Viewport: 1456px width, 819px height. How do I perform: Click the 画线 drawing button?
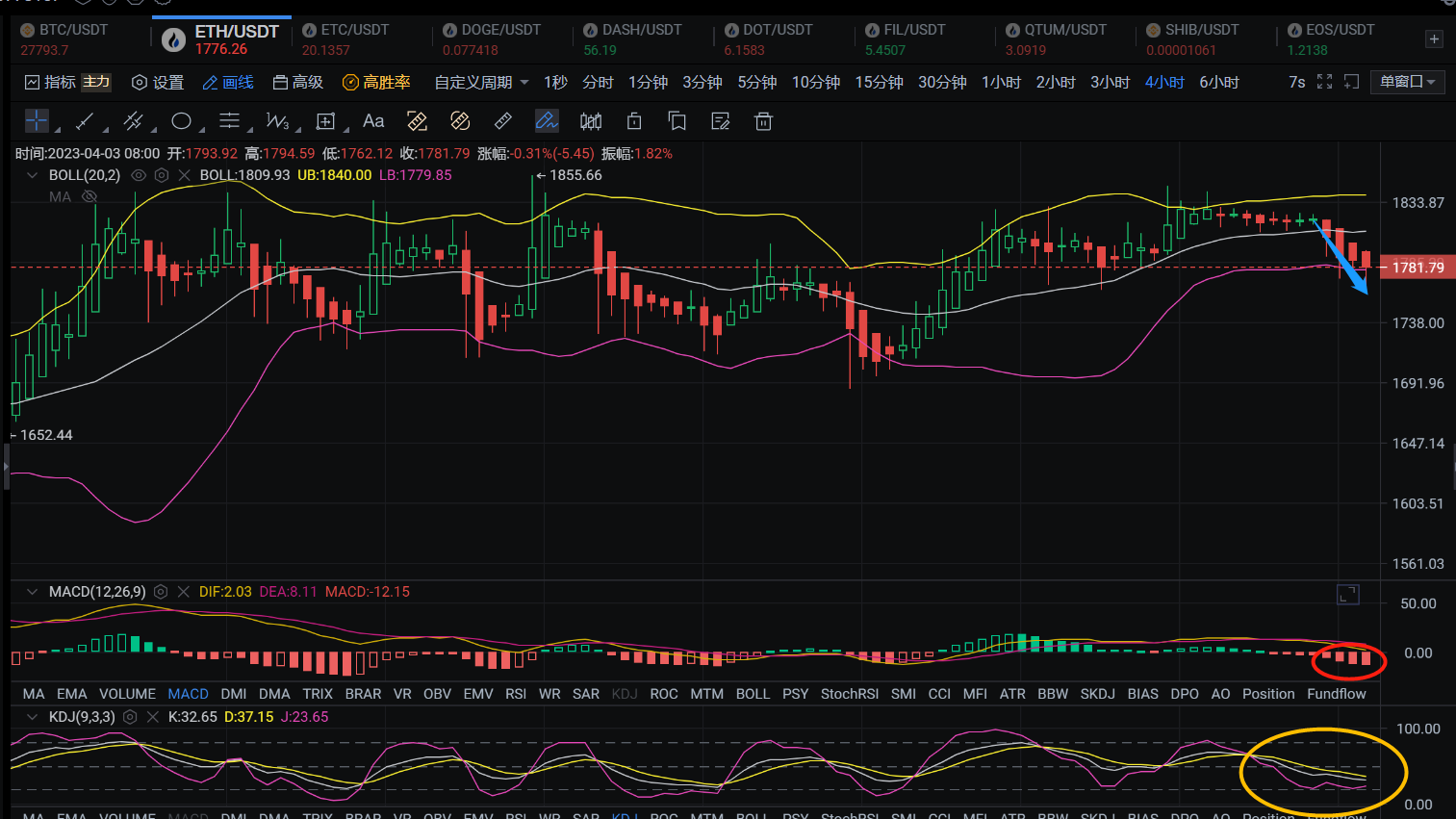click(x=228, y=83)
